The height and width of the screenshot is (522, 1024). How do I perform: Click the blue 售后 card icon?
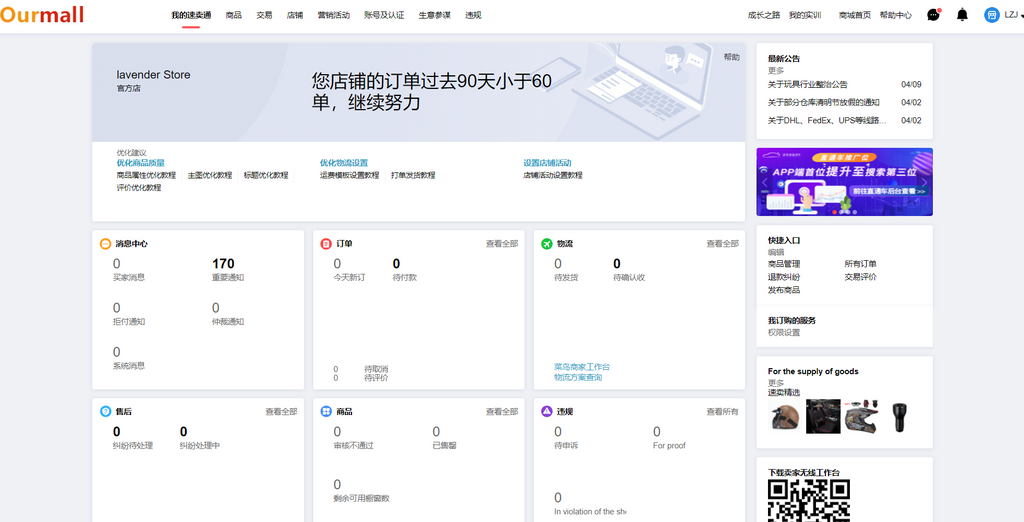point(105,412)
